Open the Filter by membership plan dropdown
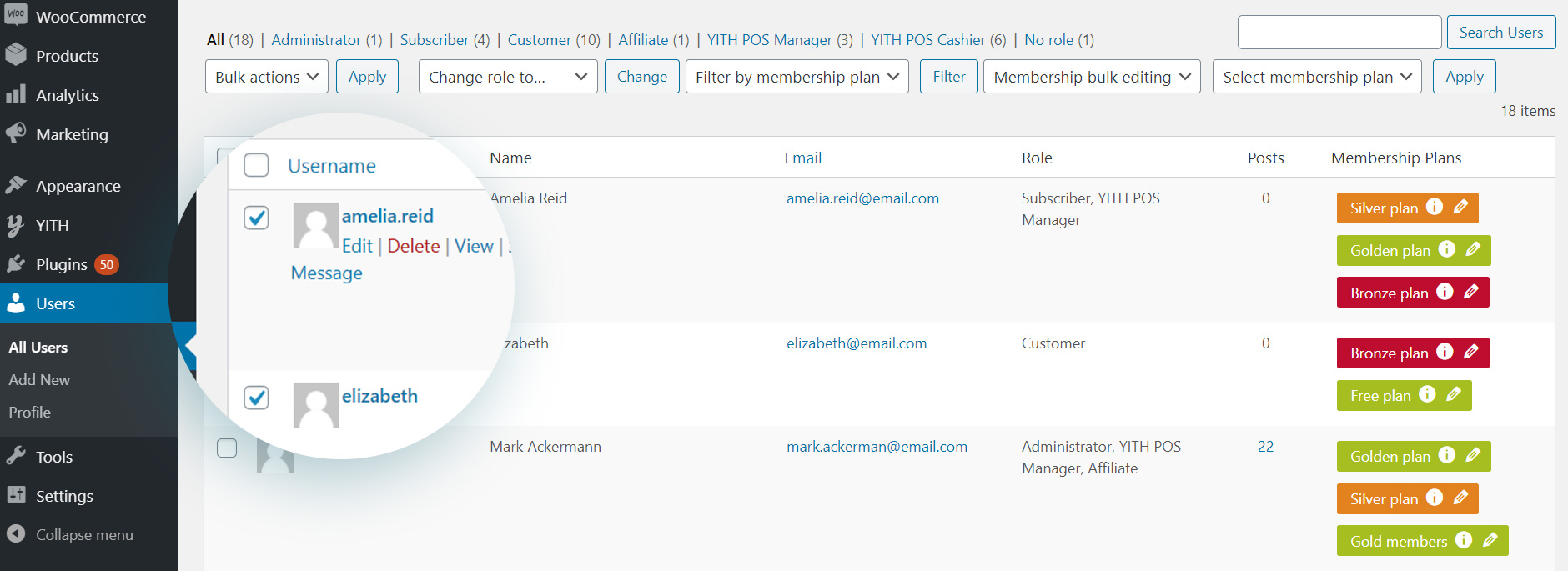The image size is (1568, 571). [x=797, y=77]
